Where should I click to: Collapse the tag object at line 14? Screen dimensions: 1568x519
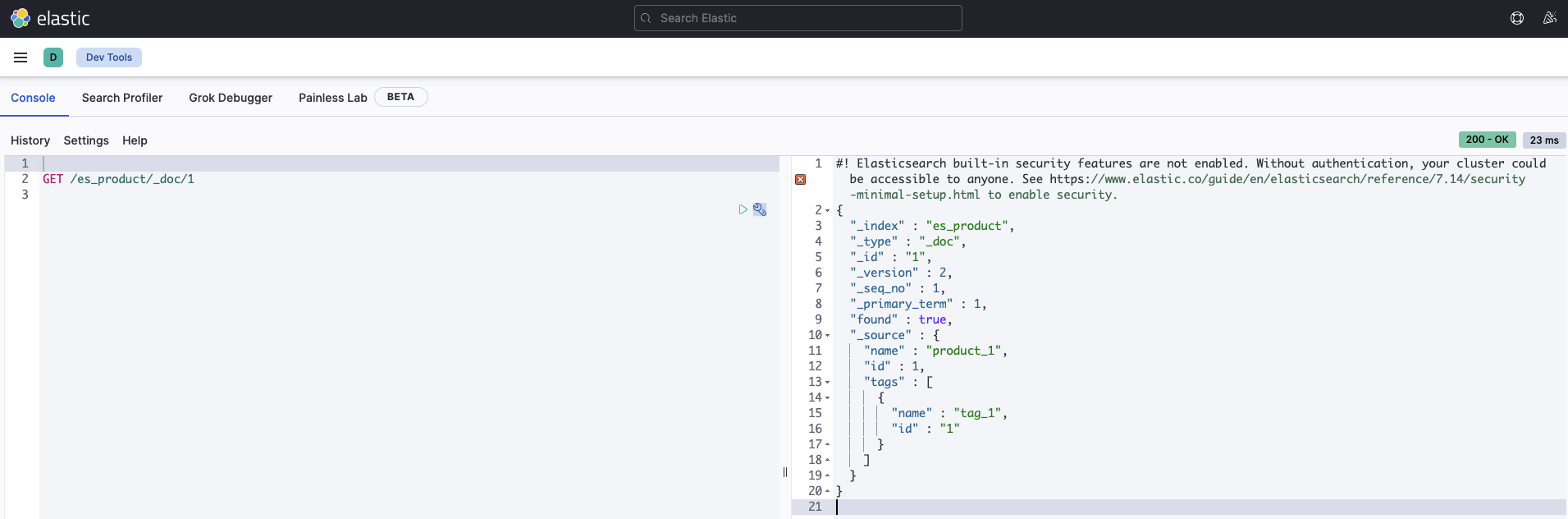[827, 398]
